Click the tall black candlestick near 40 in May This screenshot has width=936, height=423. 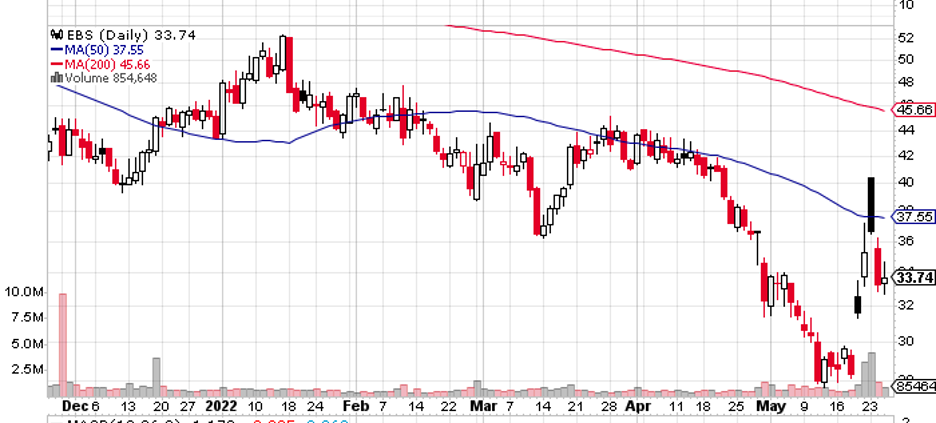click(871, 205)
